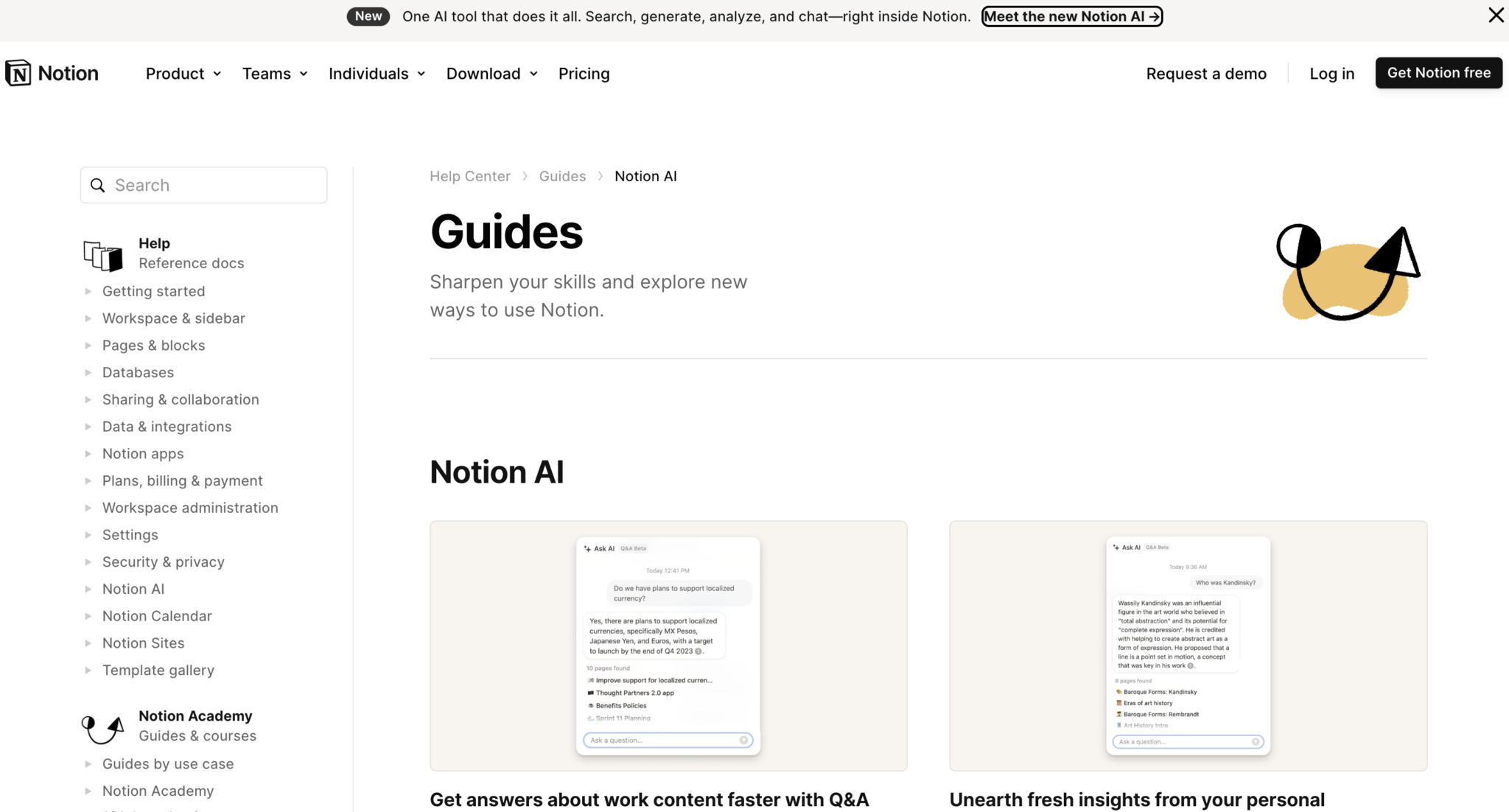Expand the Sharing & collaboration triangle
This screenshot has width=1509, height=812.
[x=88, y=399]
